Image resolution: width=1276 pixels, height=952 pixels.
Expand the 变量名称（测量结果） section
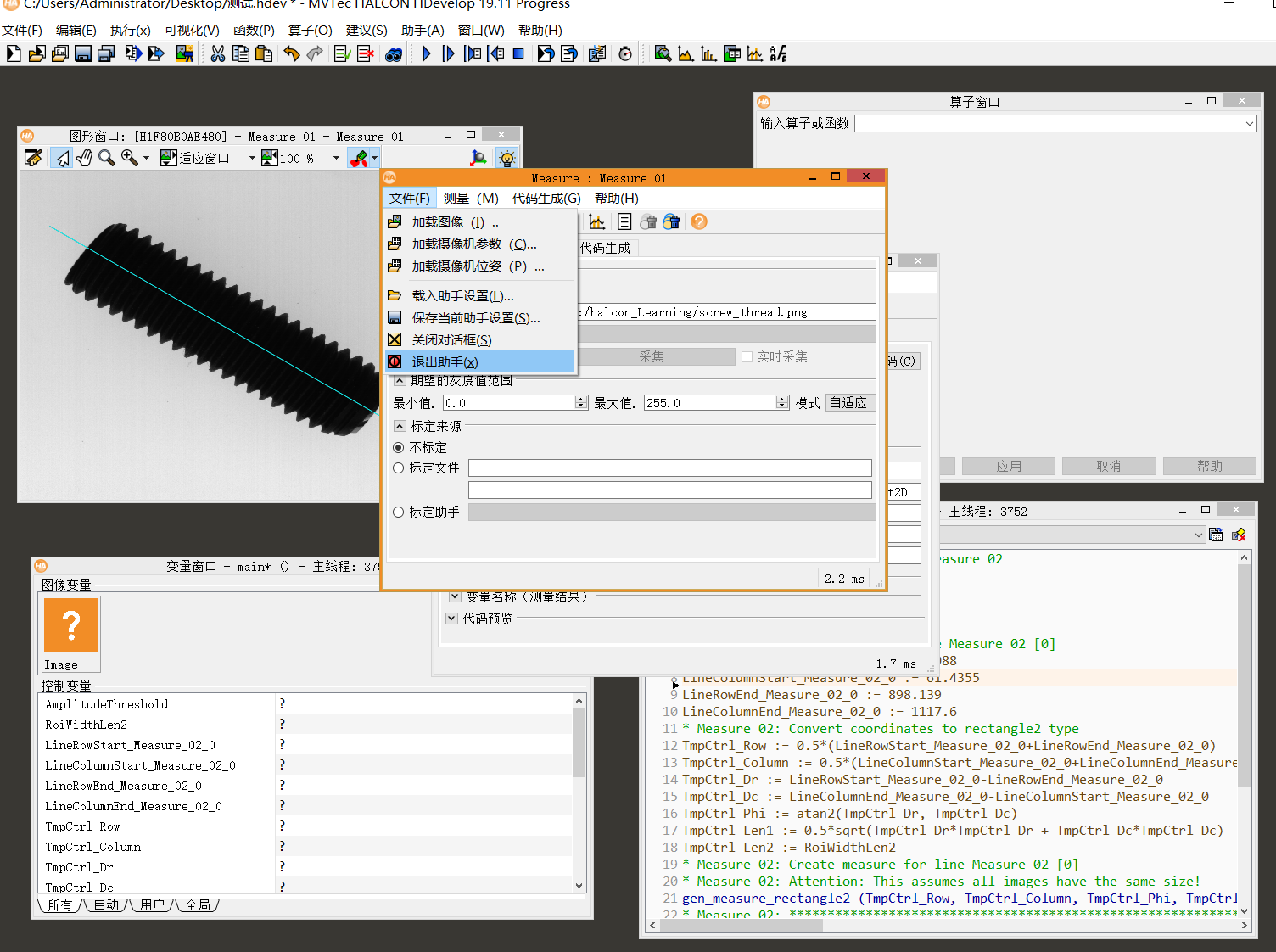point(455,596)
